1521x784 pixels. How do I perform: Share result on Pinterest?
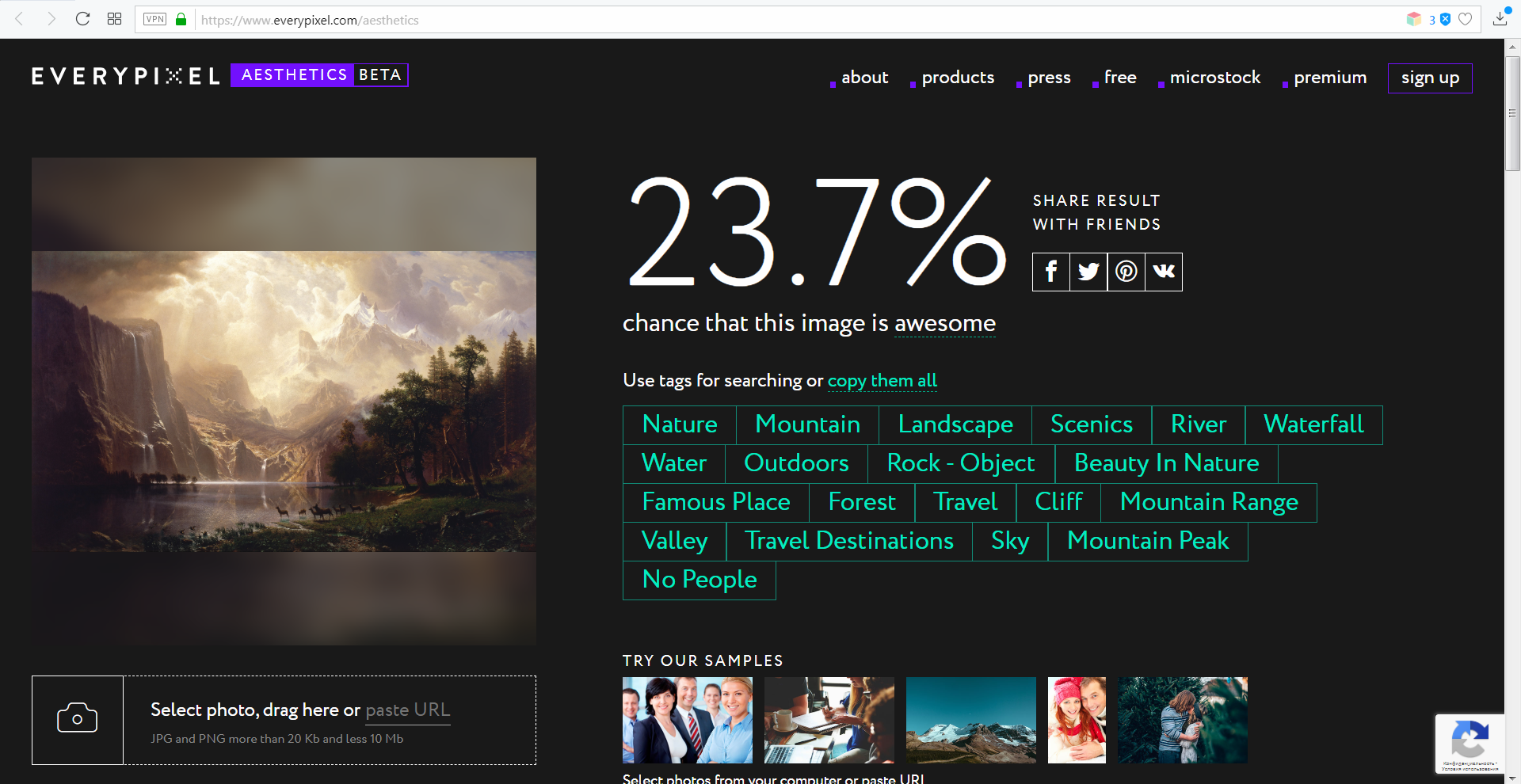(x=1126, y=272)
